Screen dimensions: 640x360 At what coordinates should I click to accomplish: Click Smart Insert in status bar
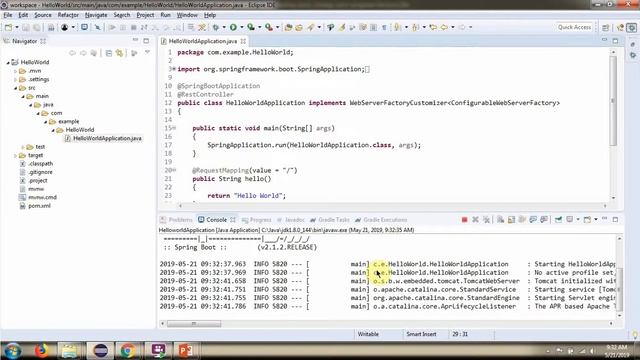coord(421,334)
